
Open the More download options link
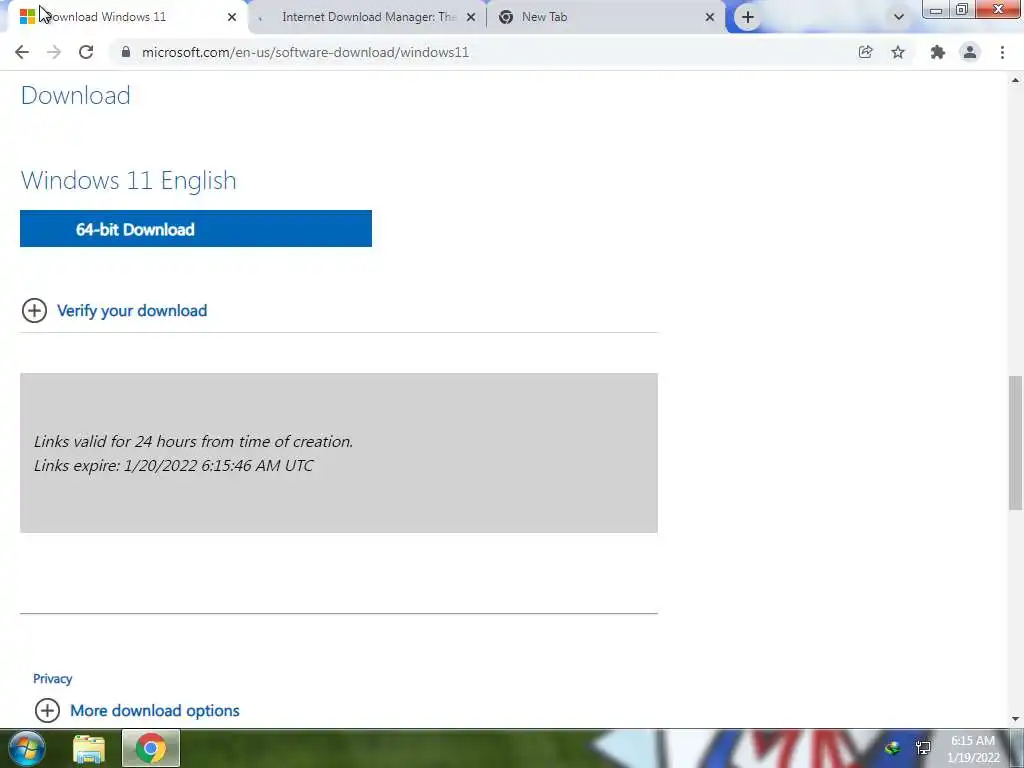[155, 711]
